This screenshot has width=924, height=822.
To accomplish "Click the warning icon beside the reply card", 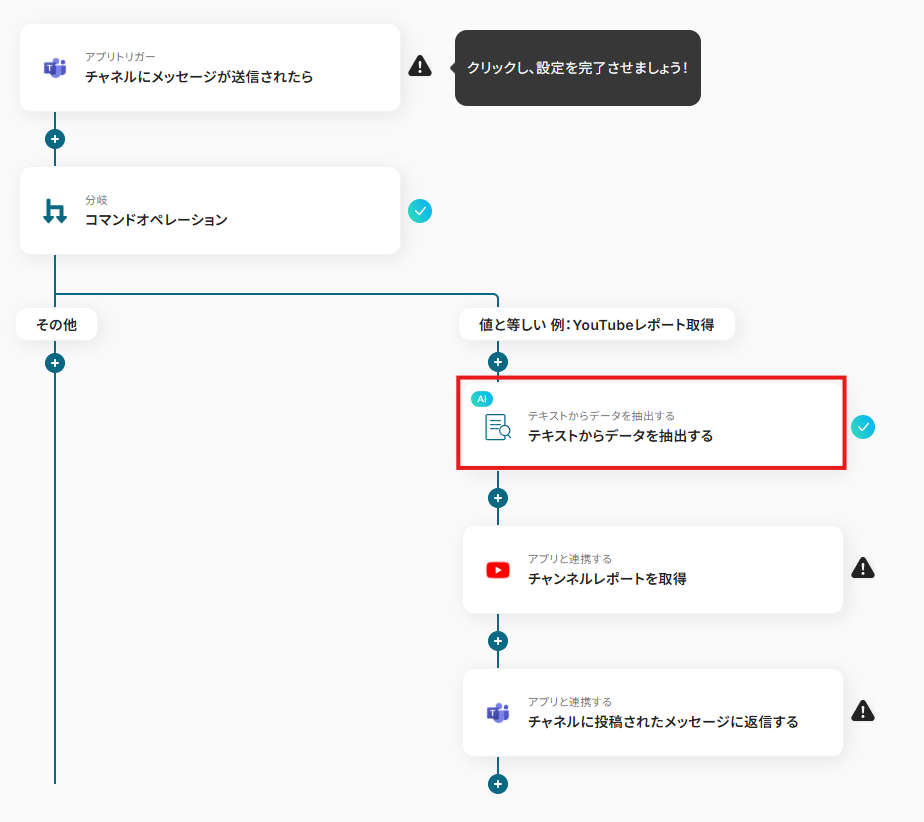I will point(863,711).
